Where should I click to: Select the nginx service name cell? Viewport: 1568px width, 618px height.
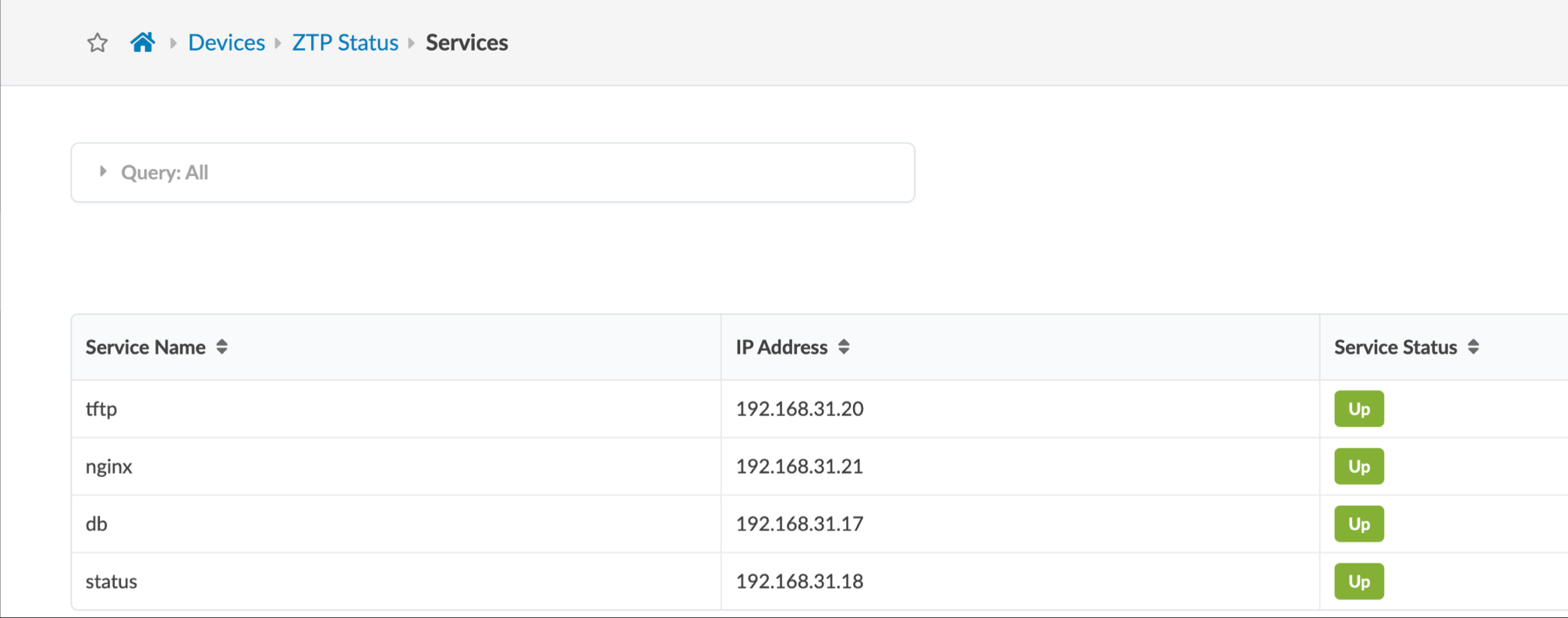coord(109,466)
